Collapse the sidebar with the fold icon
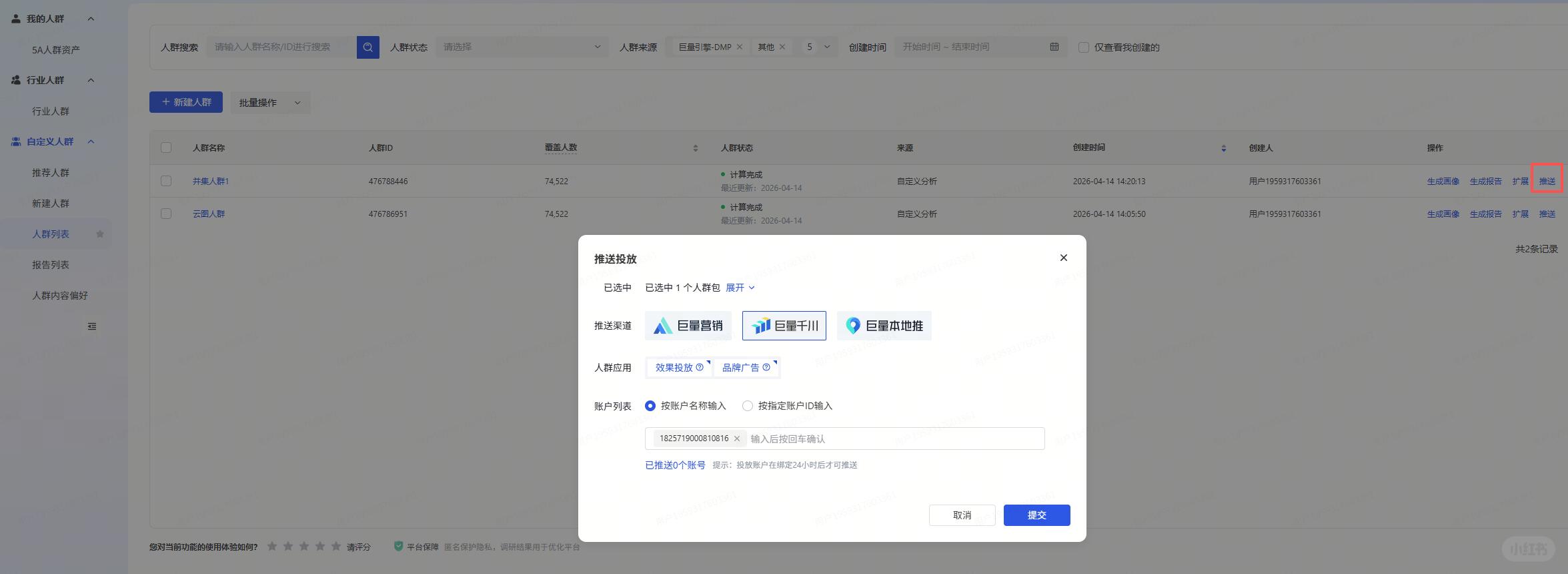The height and width of the screenshot is (574, 1568). click(92, 326)
